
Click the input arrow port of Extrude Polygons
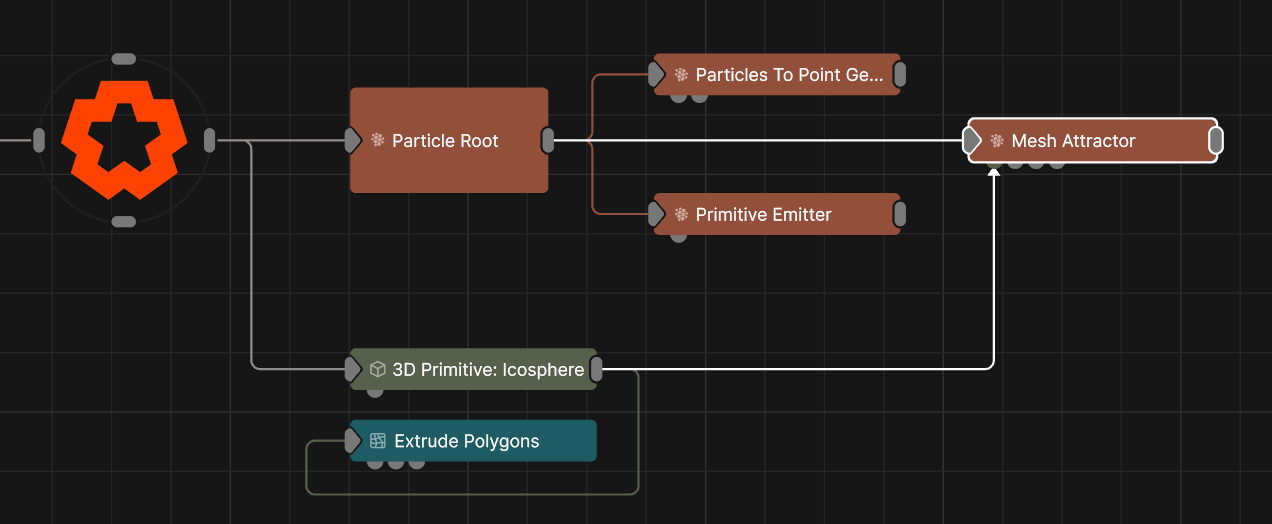[x=353, y=441]
